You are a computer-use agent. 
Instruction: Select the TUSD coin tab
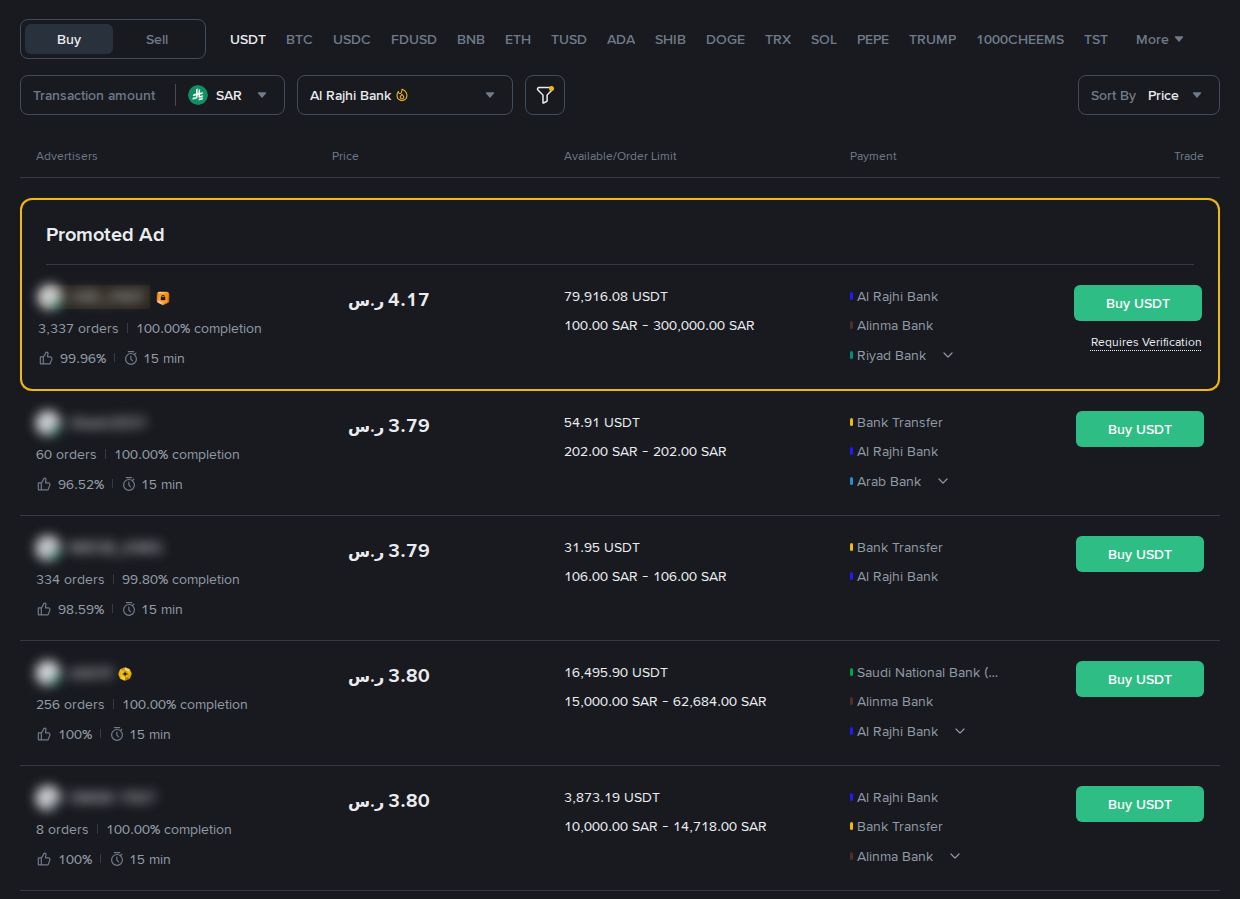click(569, 39)
